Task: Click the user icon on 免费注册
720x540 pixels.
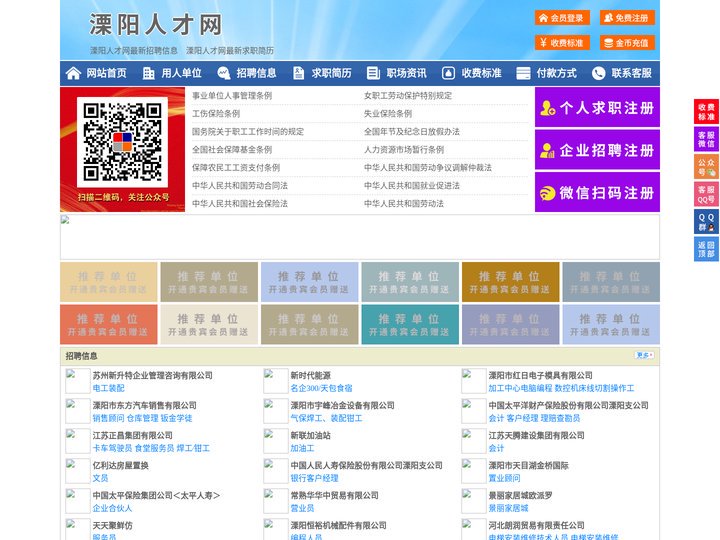Action: (x=608, y=18)
